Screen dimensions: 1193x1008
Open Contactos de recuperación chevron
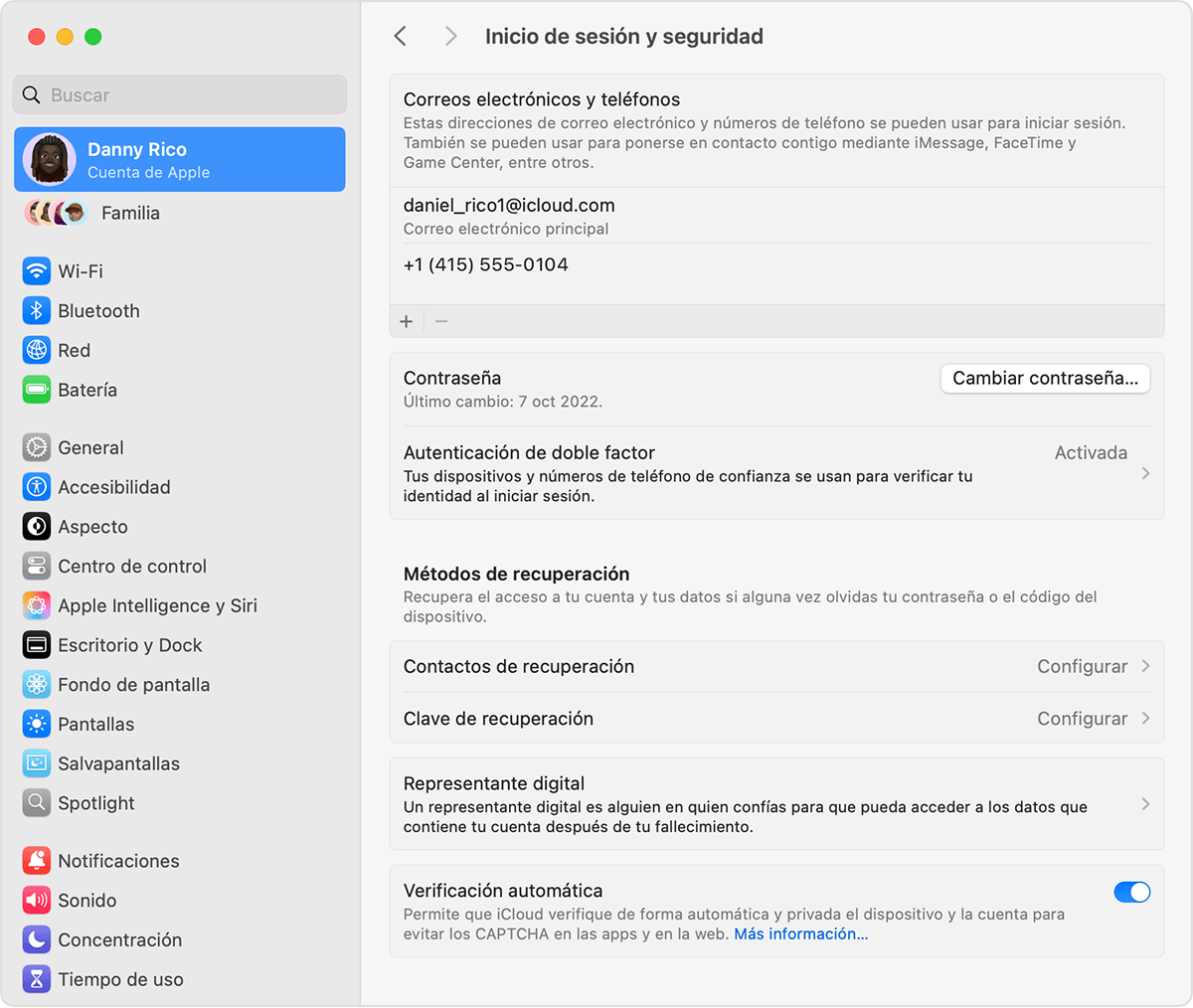[1145, 666]
